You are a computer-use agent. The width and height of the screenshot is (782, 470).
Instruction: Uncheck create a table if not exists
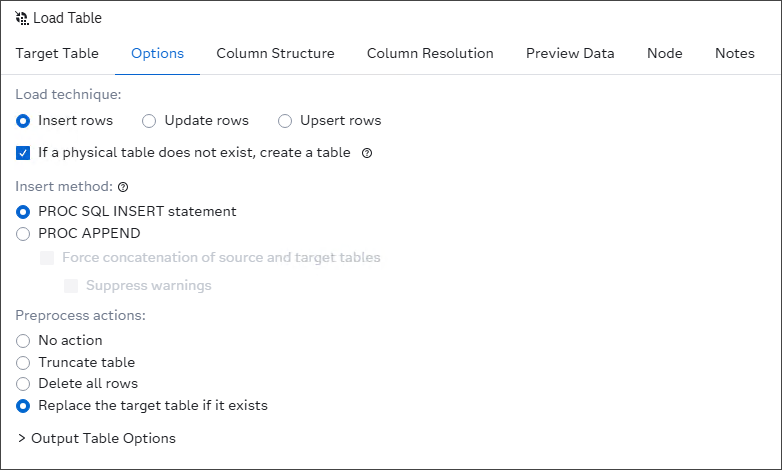[x=23, y=153]
